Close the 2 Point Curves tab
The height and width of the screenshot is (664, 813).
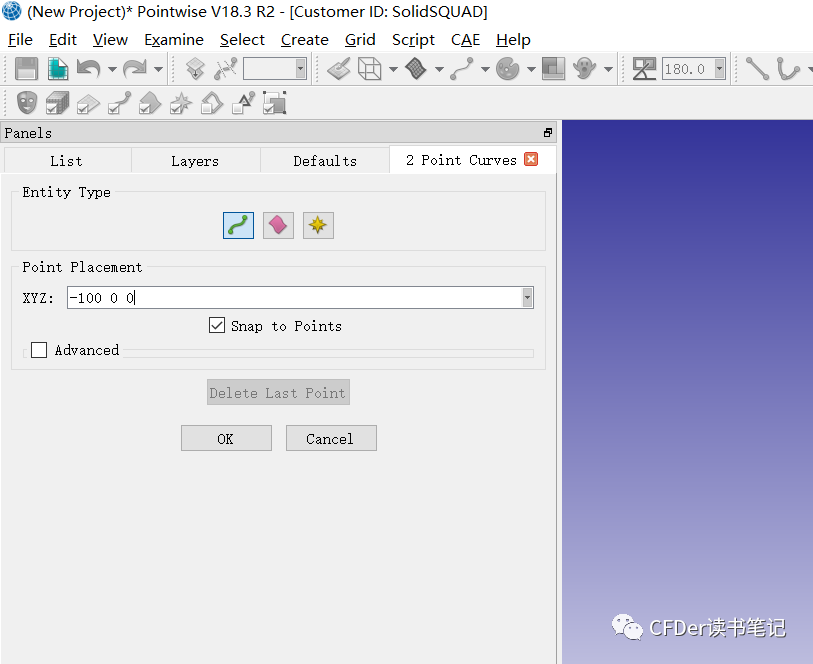pyautogui.click(x=531, y=159)
